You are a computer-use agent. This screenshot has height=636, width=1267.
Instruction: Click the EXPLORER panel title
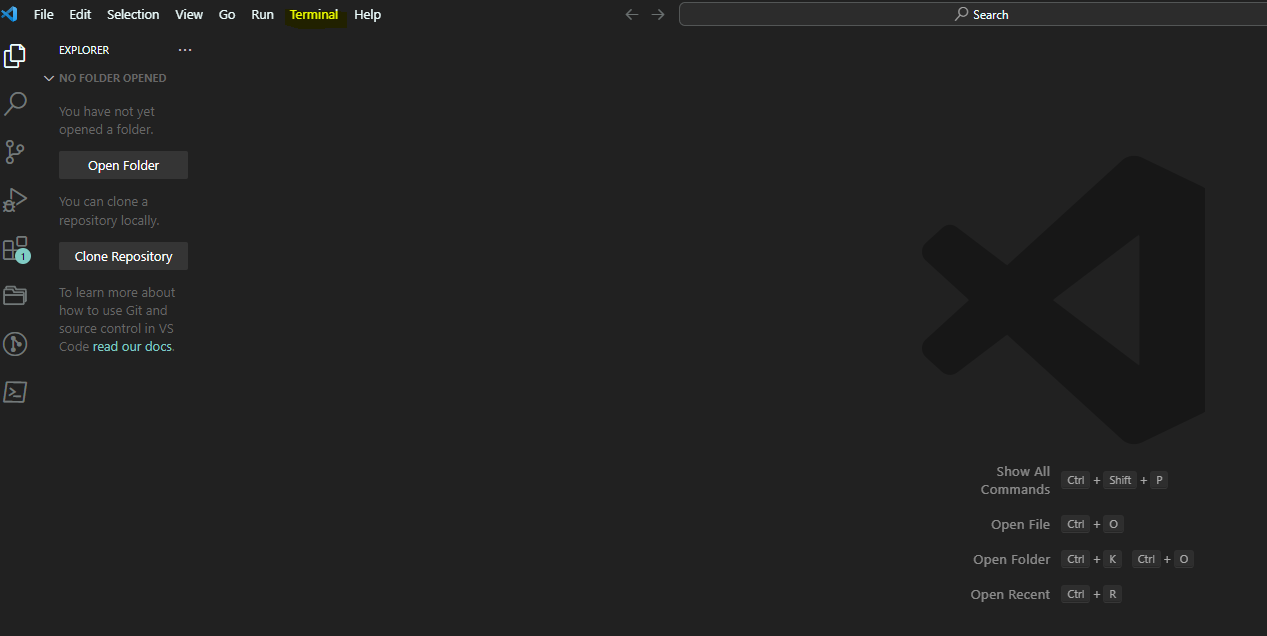tap(84, 50)
